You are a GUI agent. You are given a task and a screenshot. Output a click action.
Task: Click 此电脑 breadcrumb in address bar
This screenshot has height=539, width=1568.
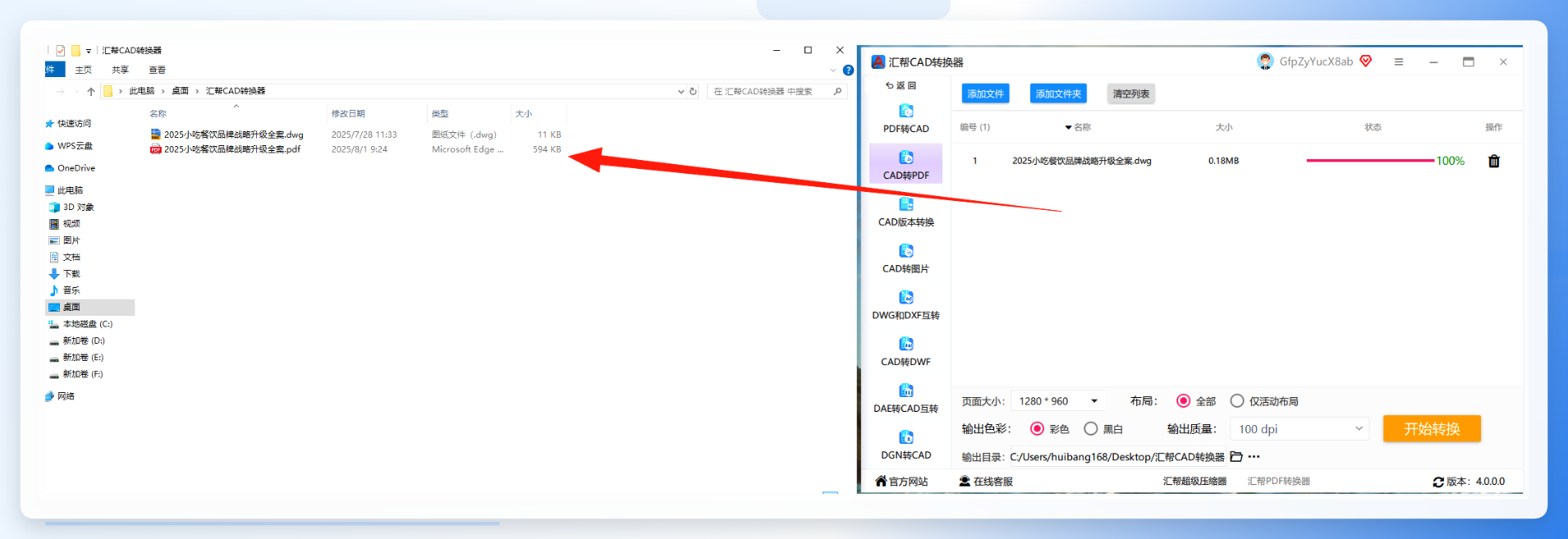141,91
